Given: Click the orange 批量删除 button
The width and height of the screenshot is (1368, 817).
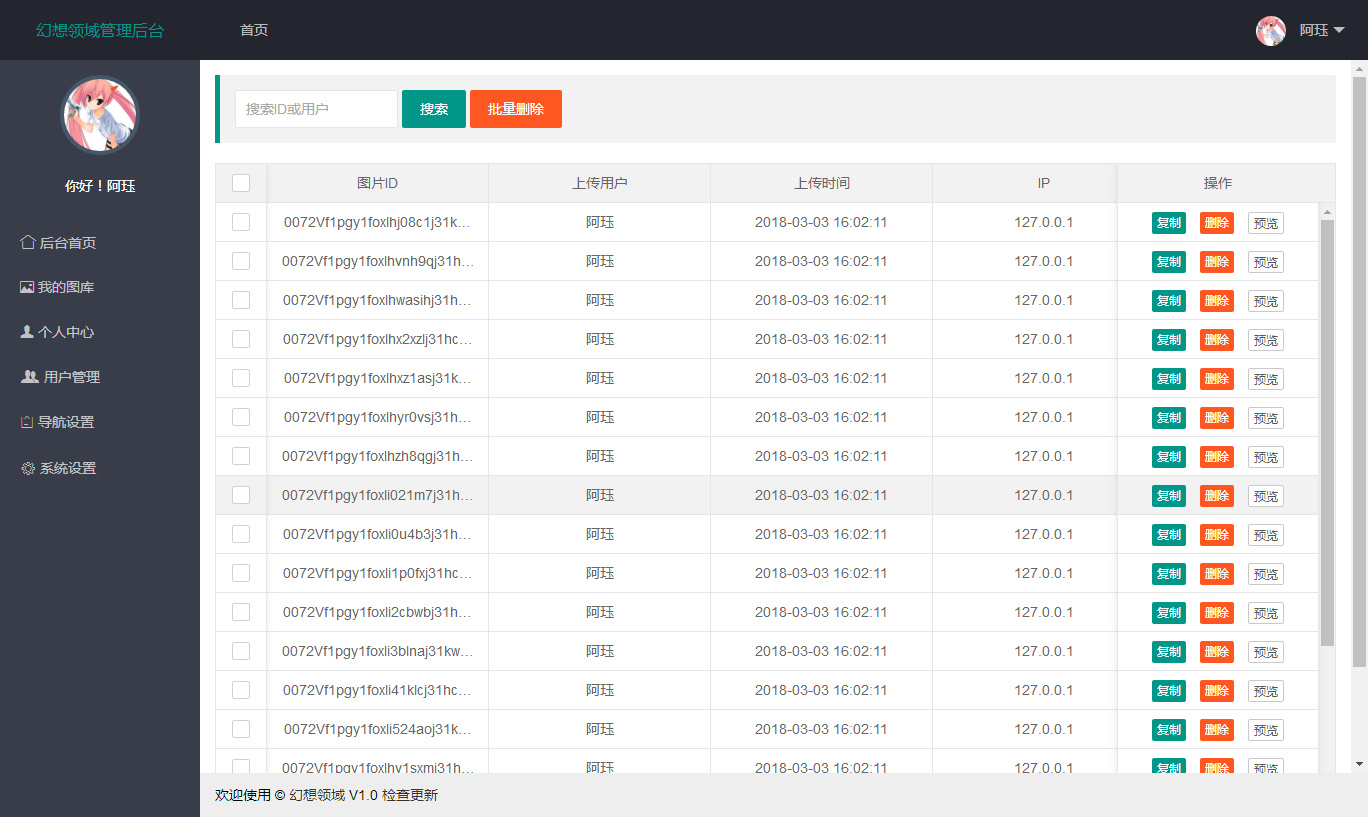Looking at the screenshot, I should tap(515, 109).
